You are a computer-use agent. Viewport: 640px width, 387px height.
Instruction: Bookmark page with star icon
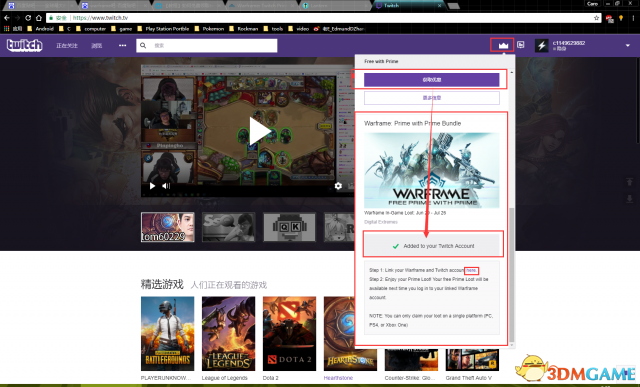point(596,18)
